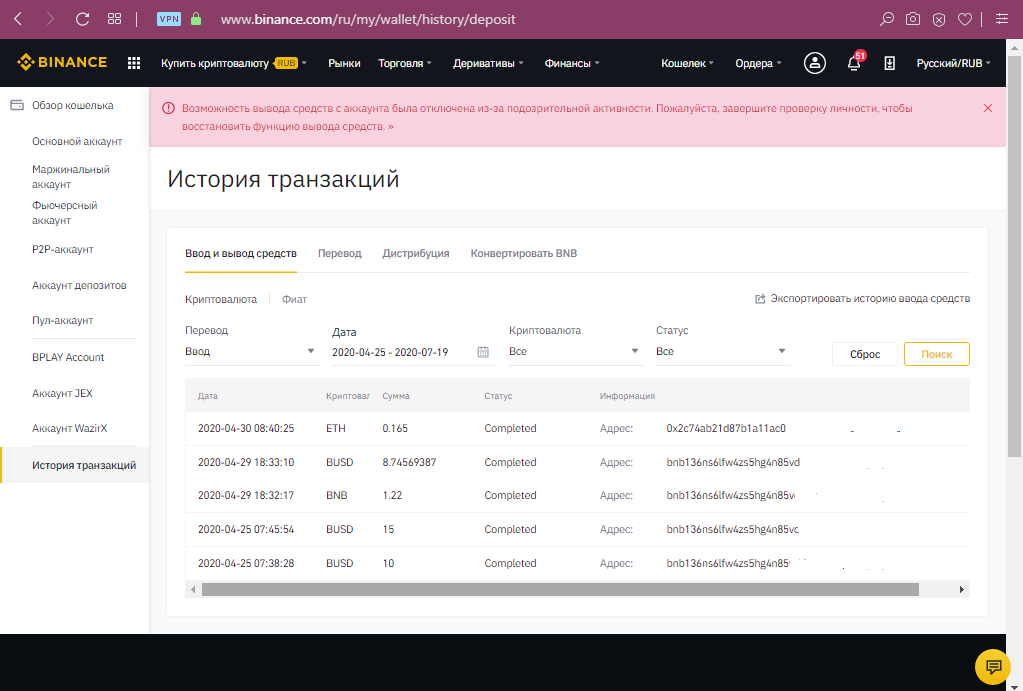Open Фьючерсный аккаунт in sidebar
The height and width of the screenshot is (691, 1023).
[65, 213]
